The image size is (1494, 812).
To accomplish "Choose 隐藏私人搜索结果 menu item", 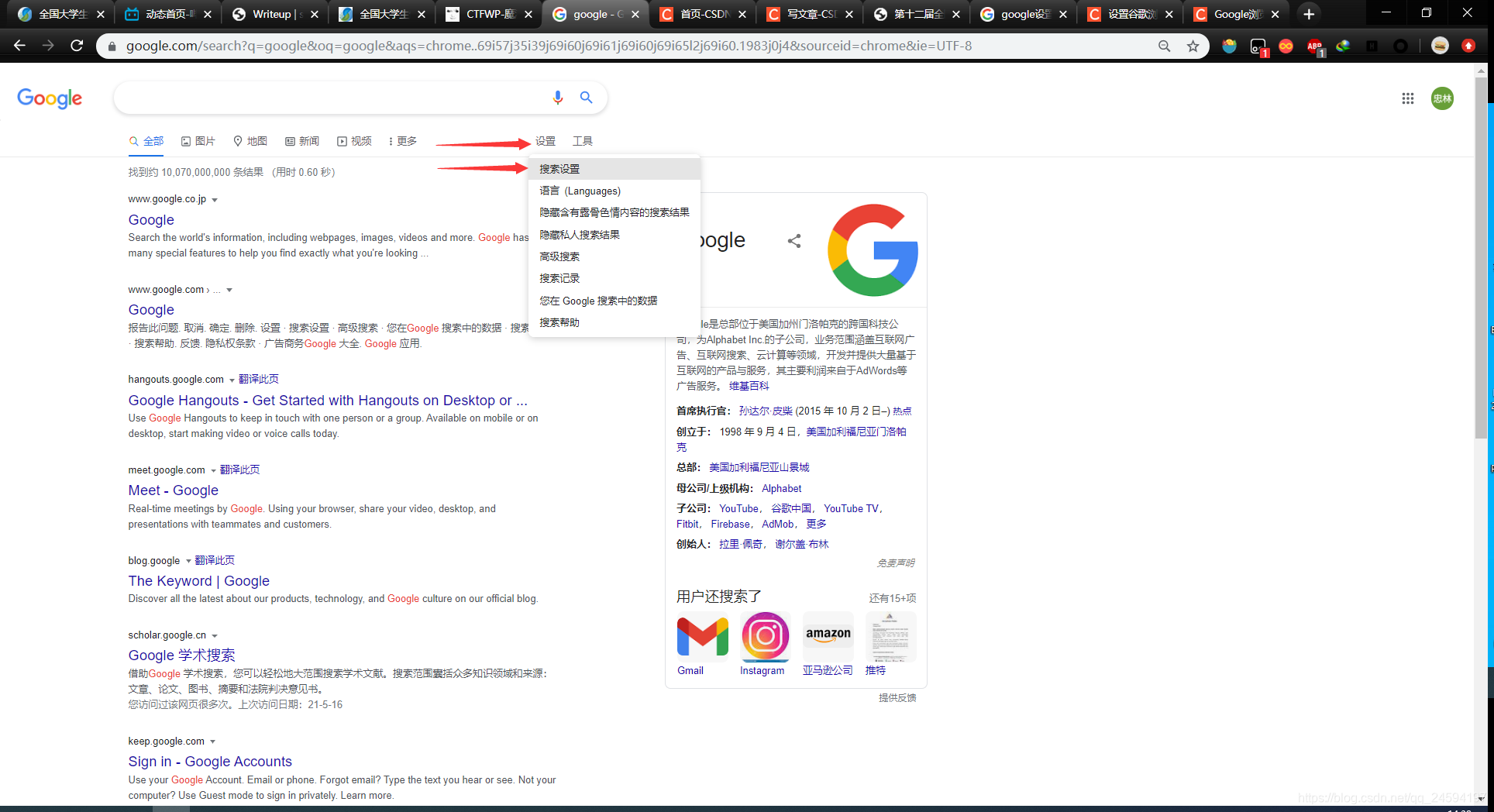I will coord(614,235).
